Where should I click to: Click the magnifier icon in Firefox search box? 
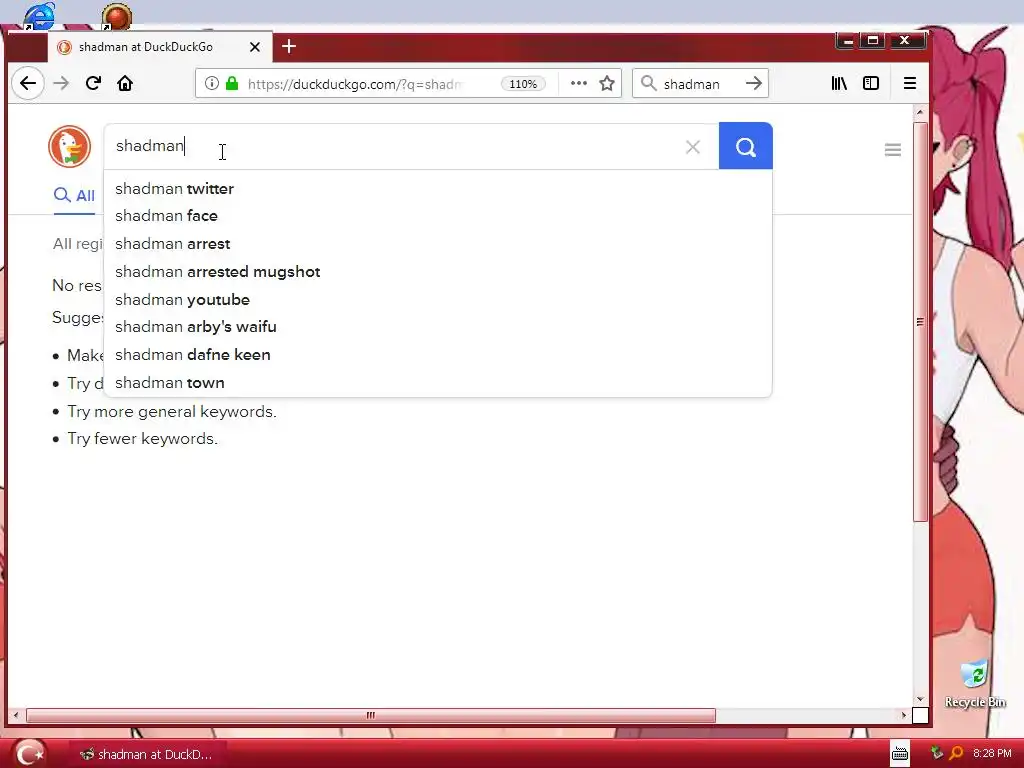(648, 84)
